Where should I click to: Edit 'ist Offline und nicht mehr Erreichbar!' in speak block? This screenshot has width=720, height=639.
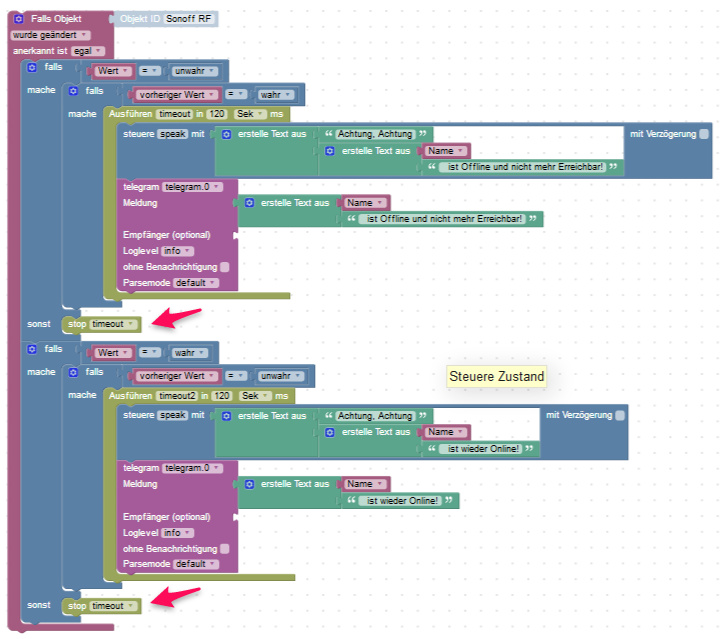click(x=522, y=167)
